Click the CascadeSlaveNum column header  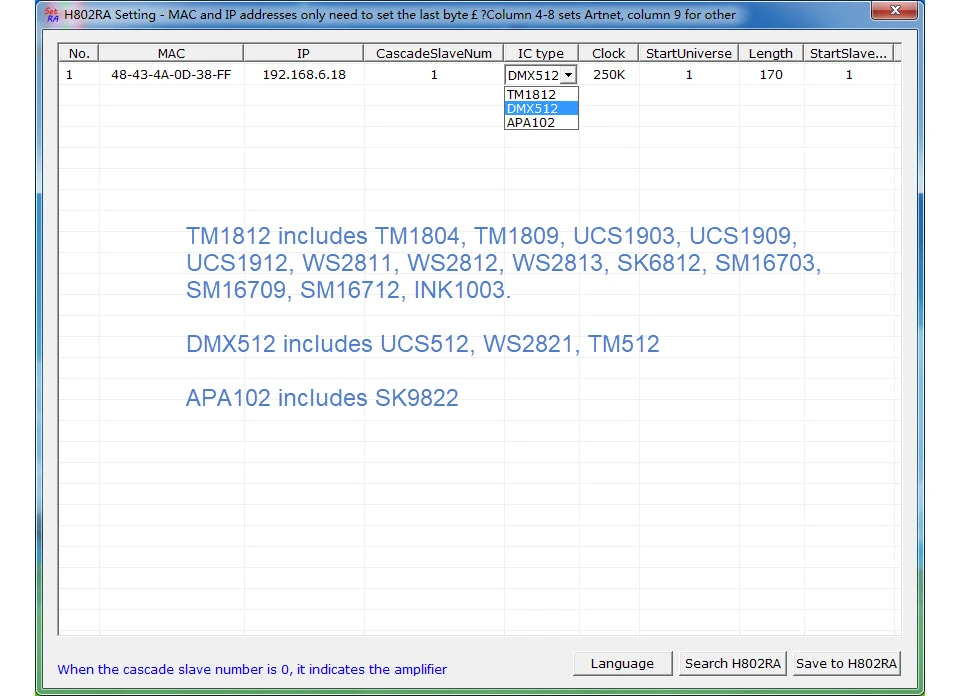coord(433,53)
